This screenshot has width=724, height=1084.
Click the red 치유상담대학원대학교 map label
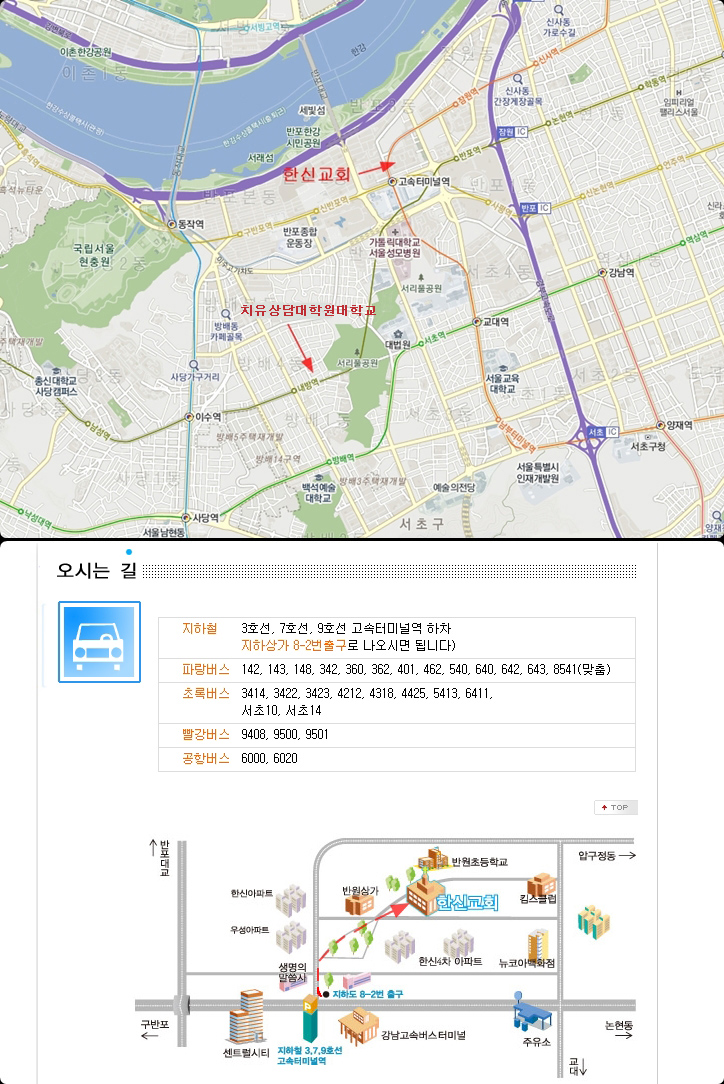[308, 311]
